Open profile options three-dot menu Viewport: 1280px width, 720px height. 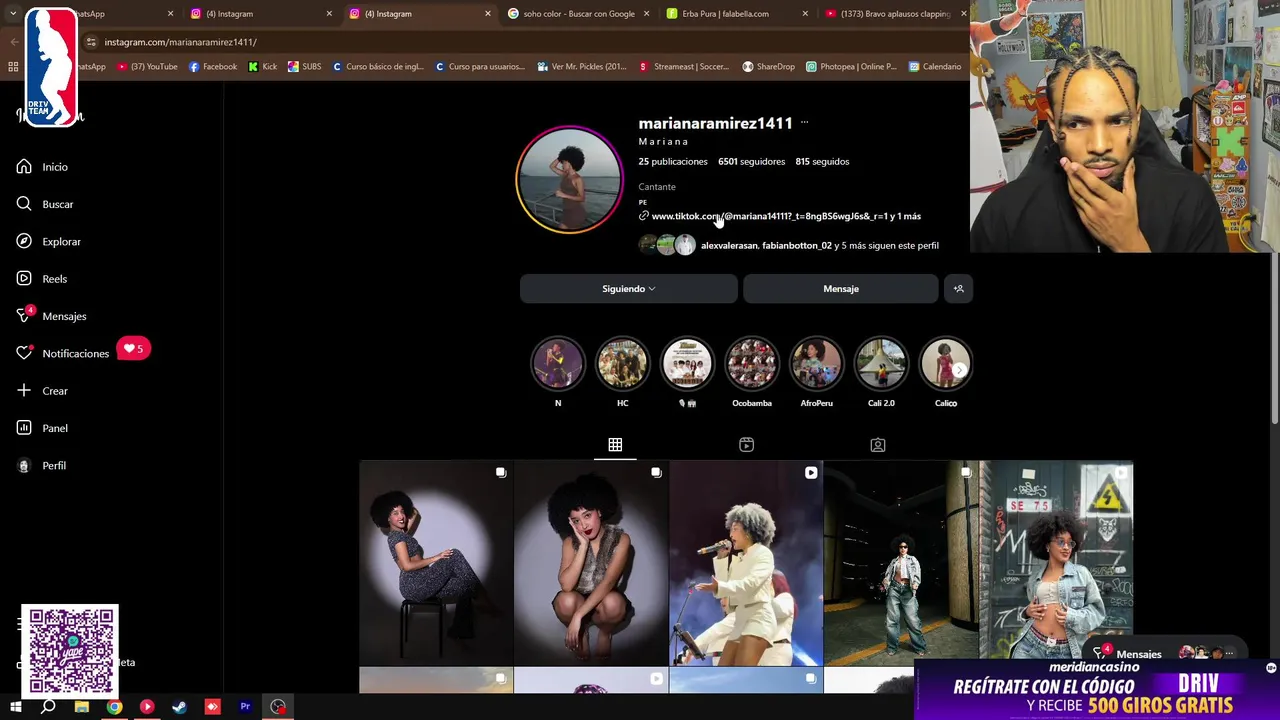tap(804, 123)
